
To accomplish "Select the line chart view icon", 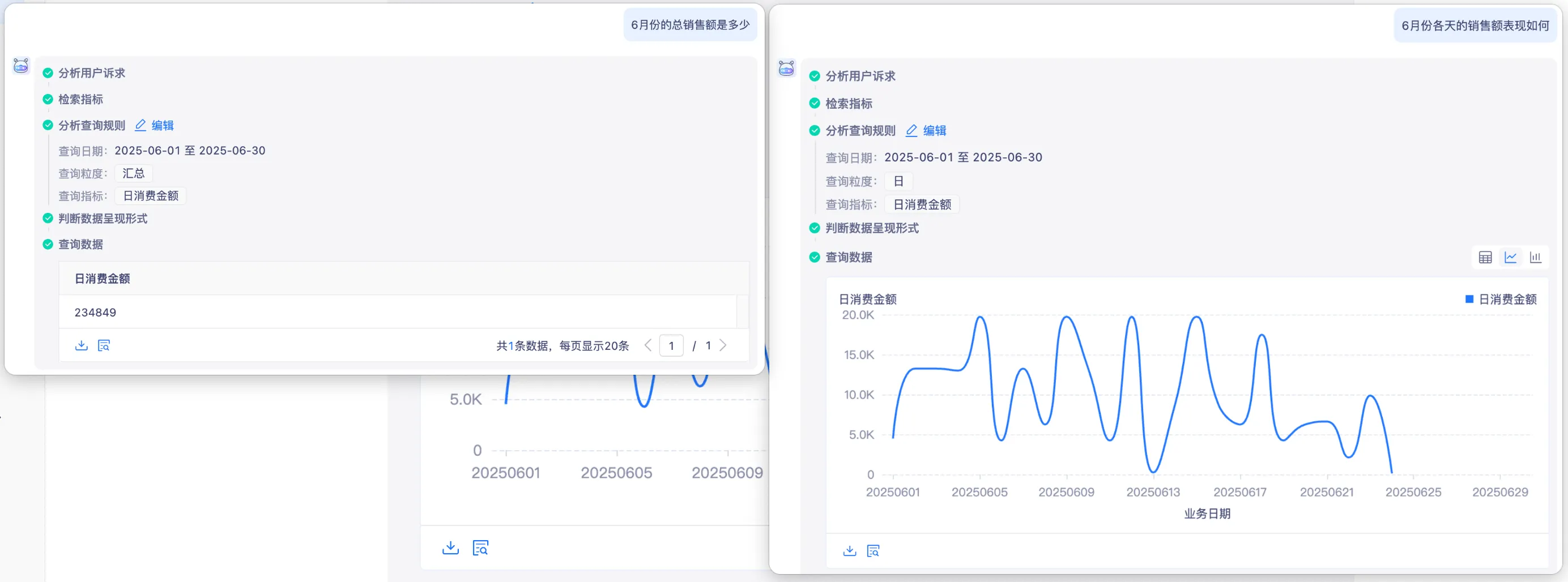I will (1510, 257).
